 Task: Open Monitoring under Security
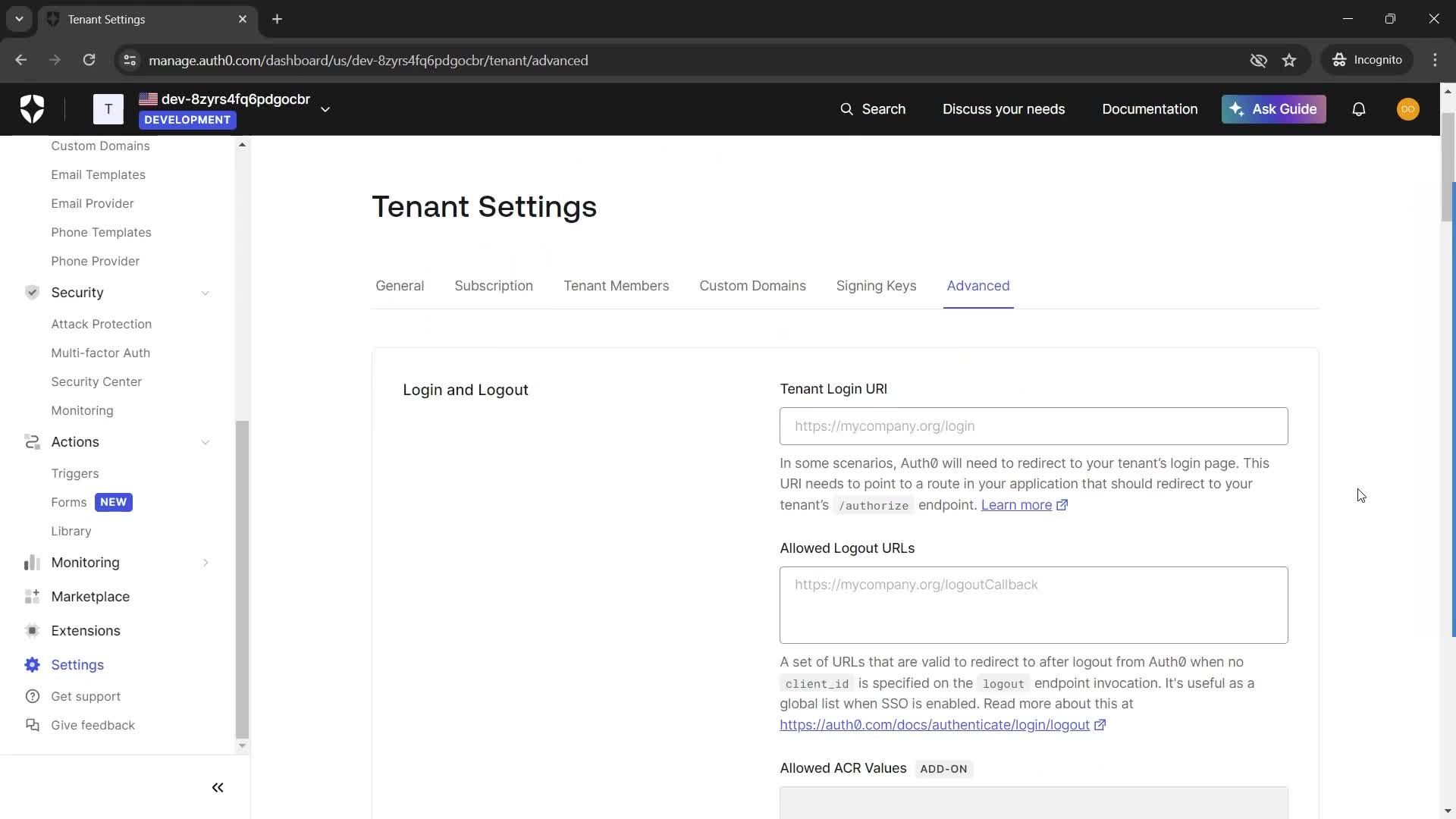coord(82,410)
